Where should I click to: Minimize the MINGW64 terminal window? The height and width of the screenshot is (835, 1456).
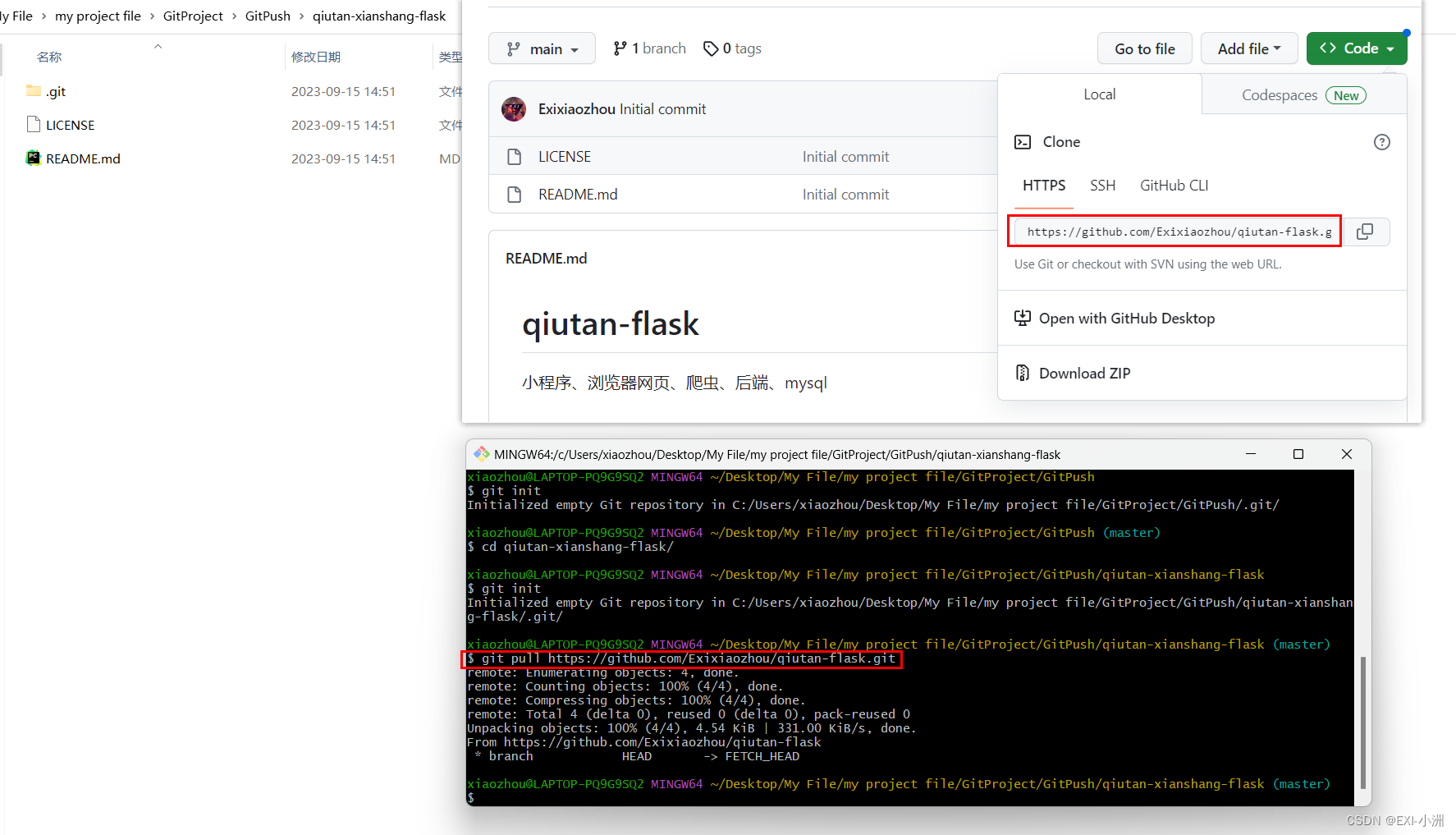[x=1251, y=454]
